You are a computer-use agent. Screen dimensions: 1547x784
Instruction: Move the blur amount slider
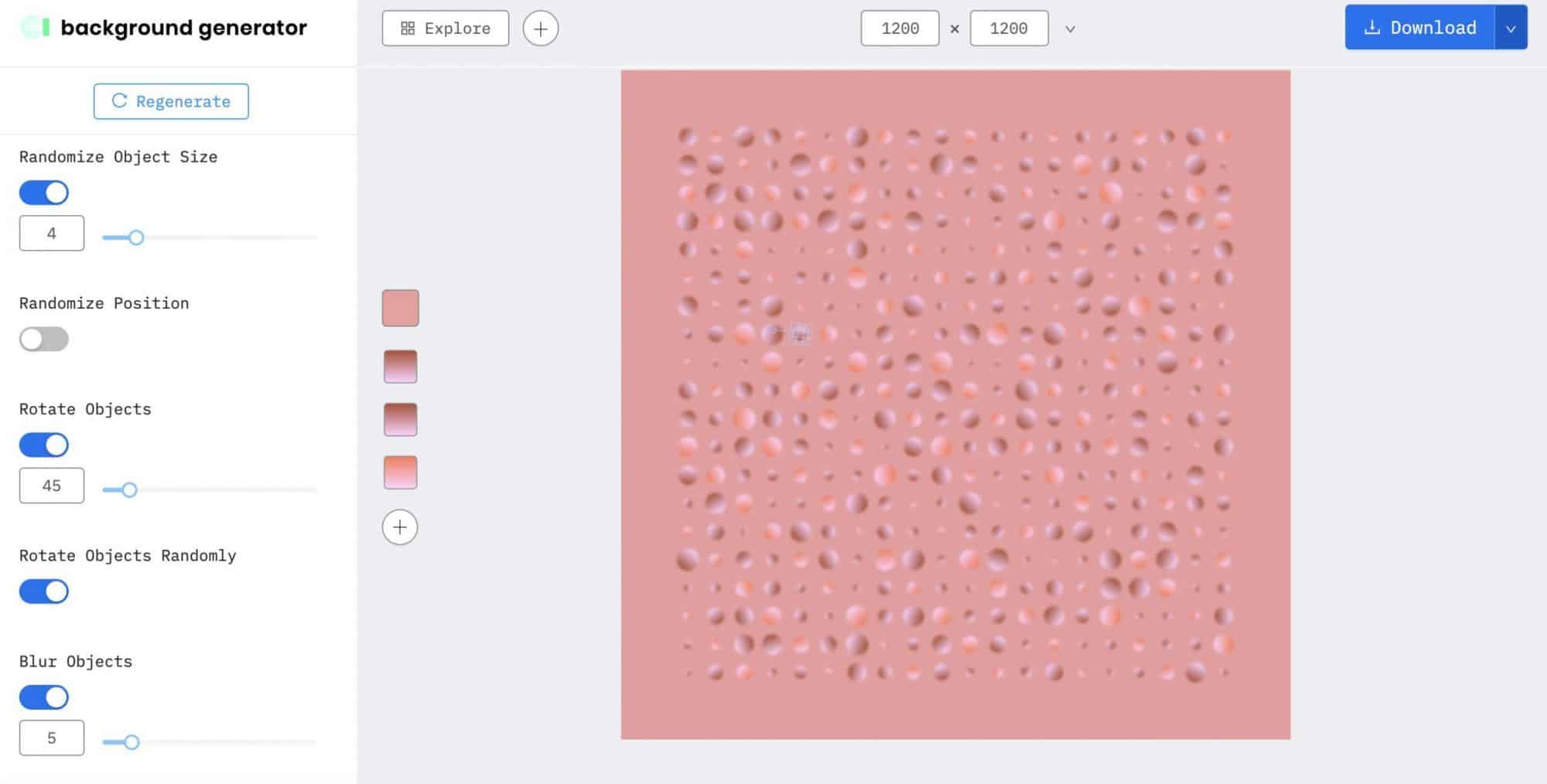pos(131,741)
